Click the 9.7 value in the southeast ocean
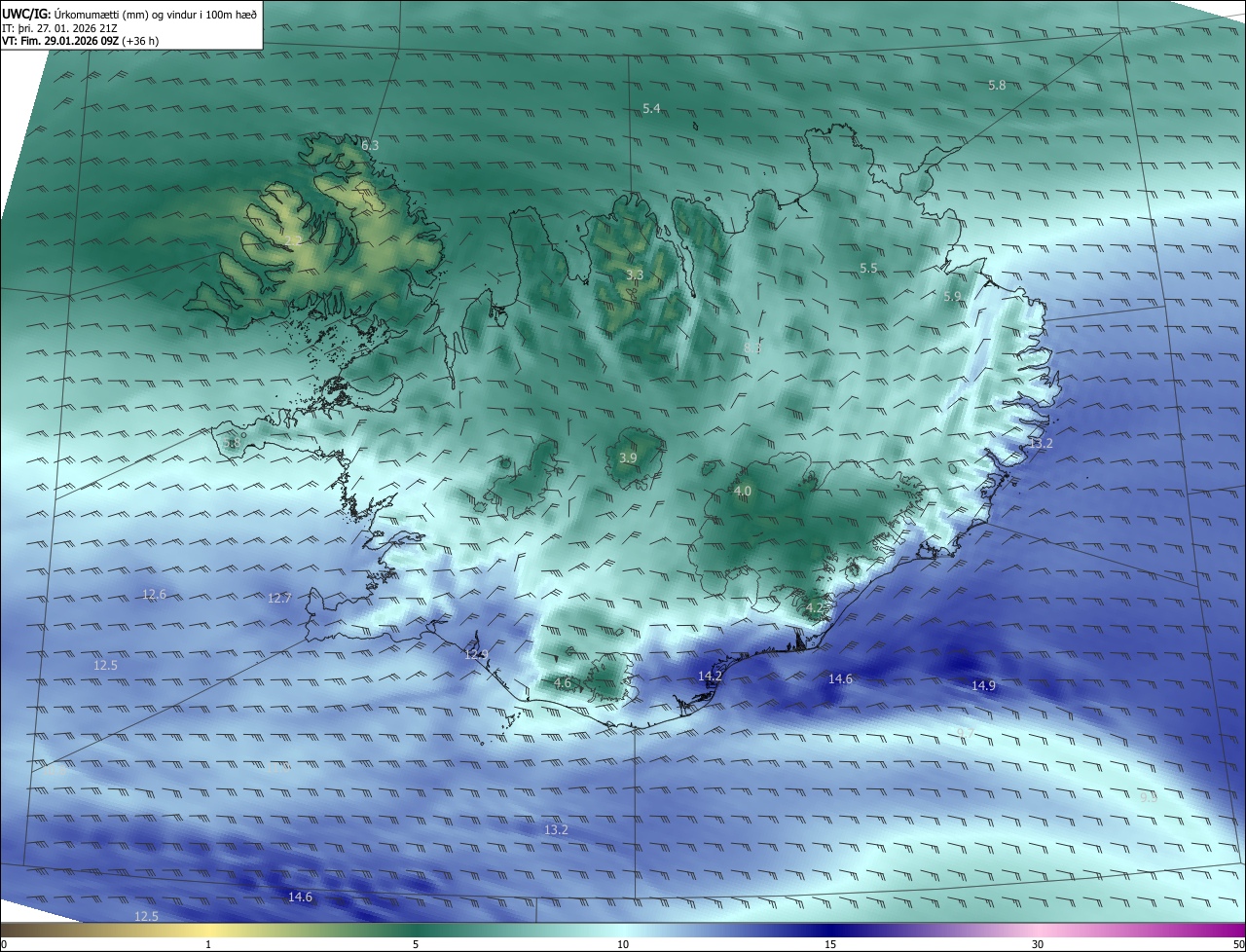The image size is (1246, 952). (x=966, y=733)
